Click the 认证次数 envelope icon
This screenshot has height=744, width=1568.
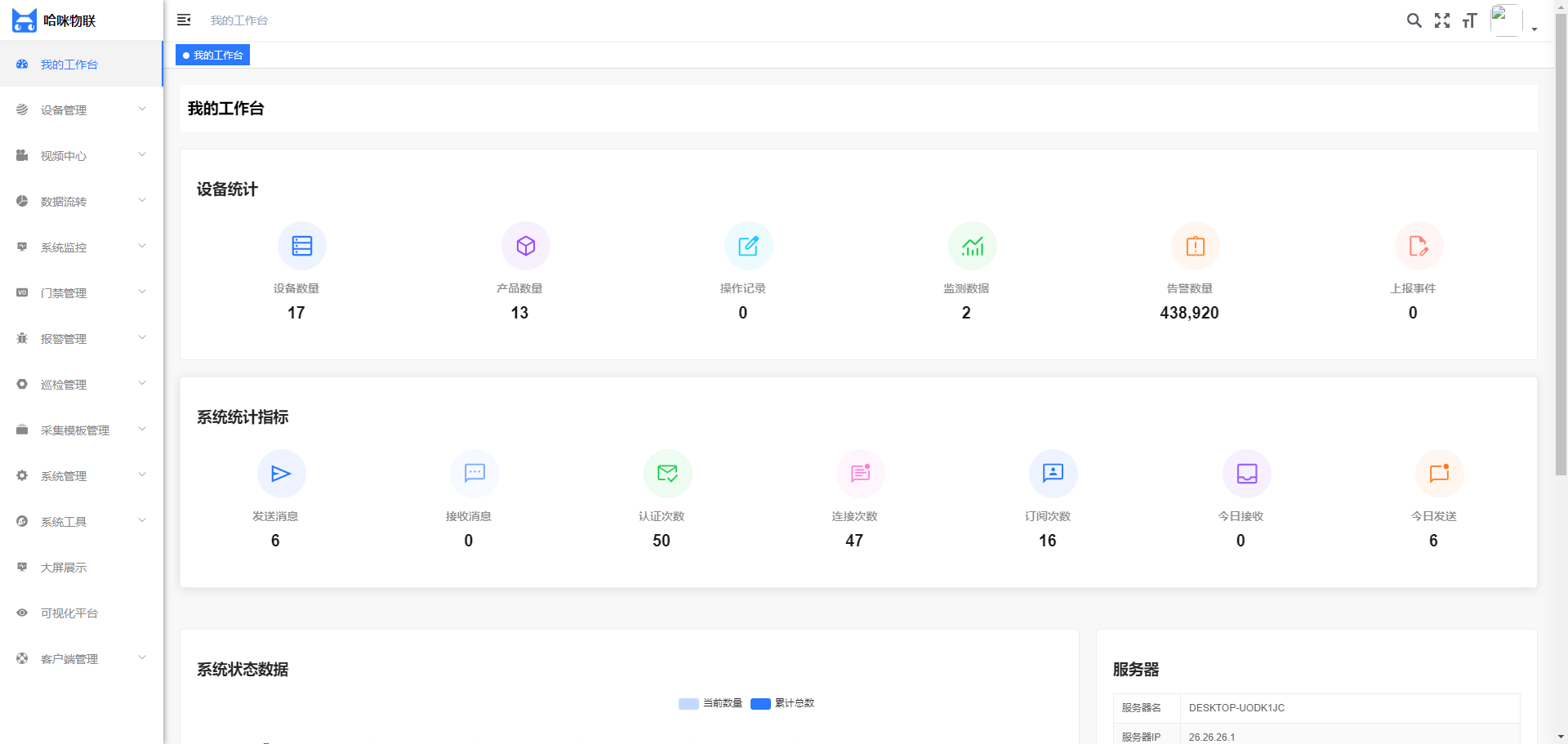[667, 474]
